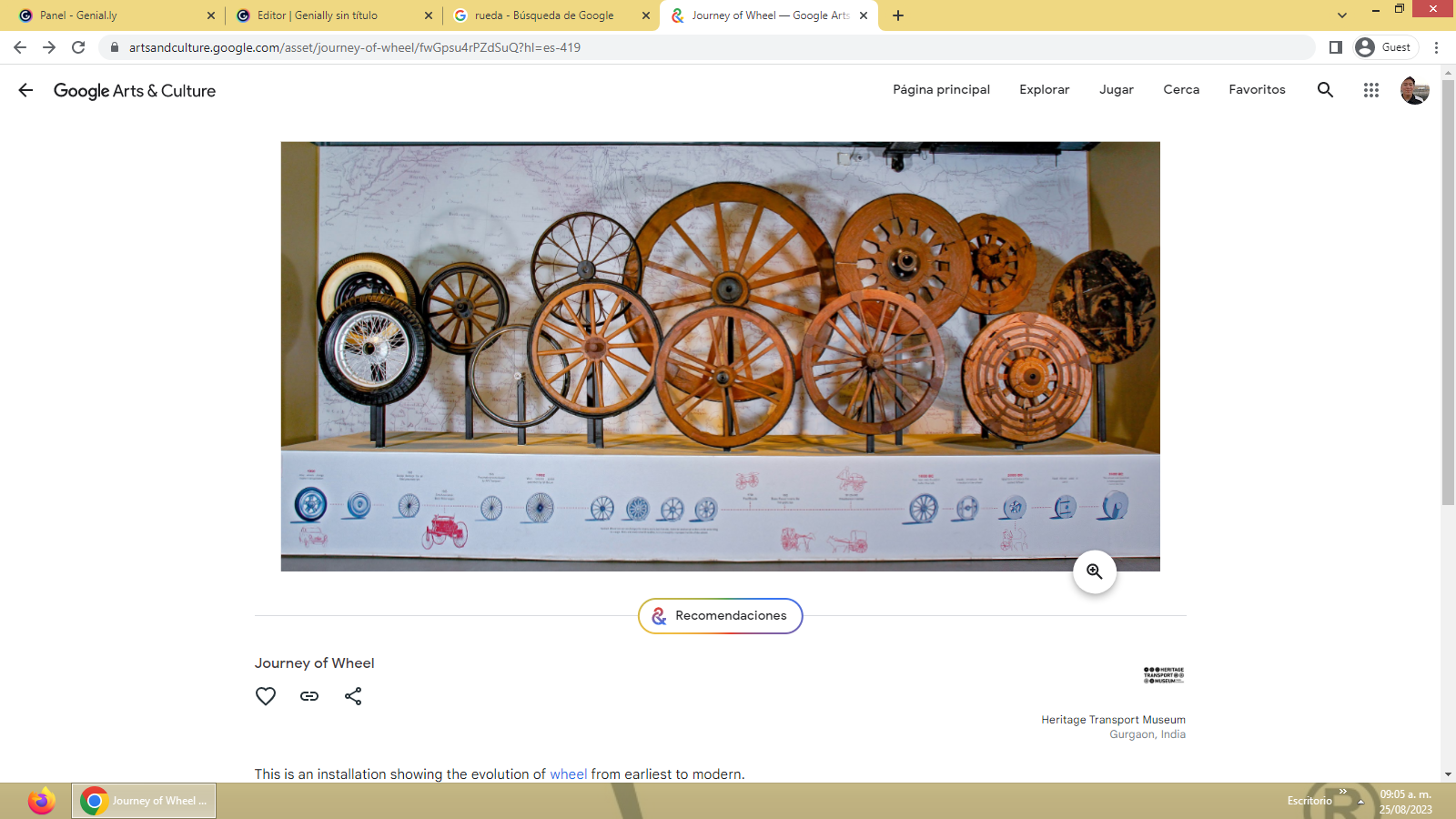Open Chrome's three-dot menu
1456x819 pixels.
click(1436, 47)
